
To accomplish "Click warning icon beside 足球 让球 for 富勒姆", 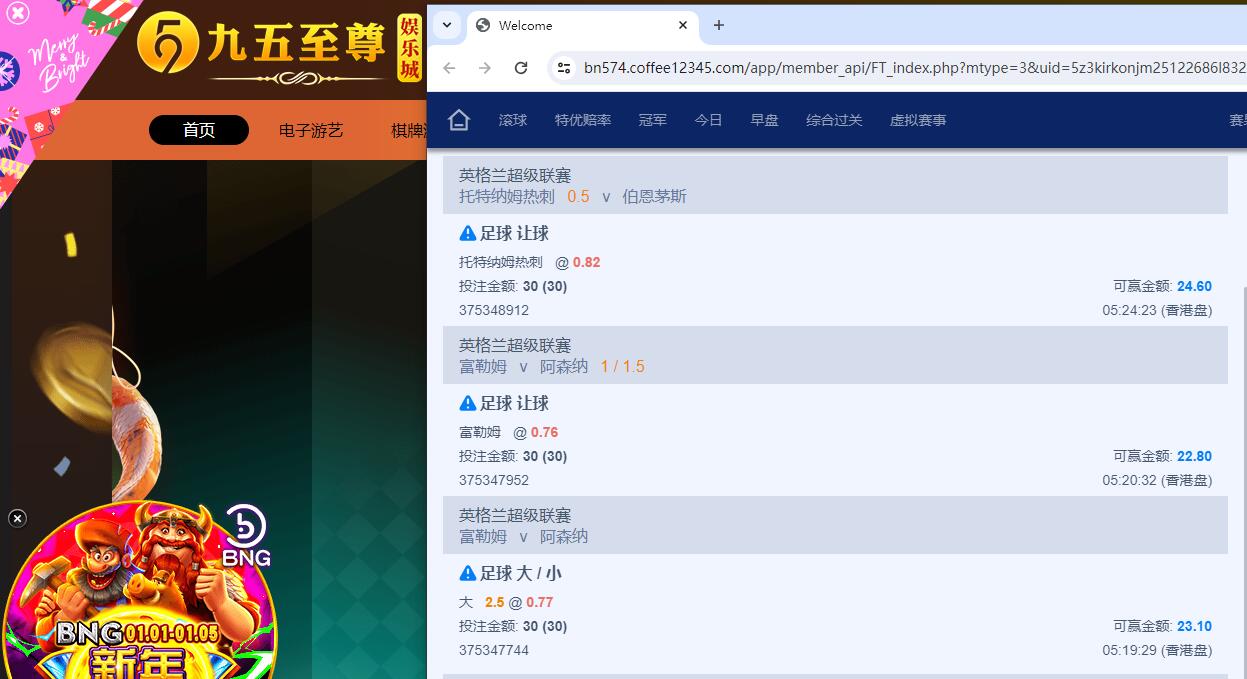I will [467, 403].
